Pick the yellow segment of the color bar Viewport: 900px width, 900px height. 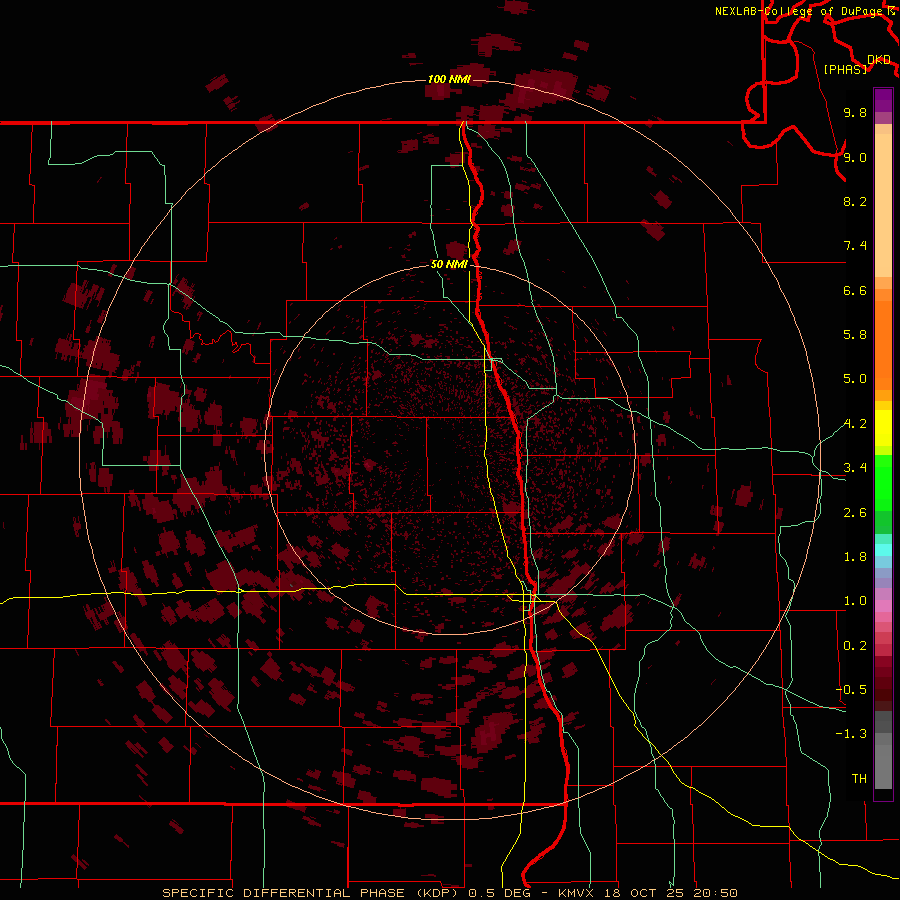883,428
